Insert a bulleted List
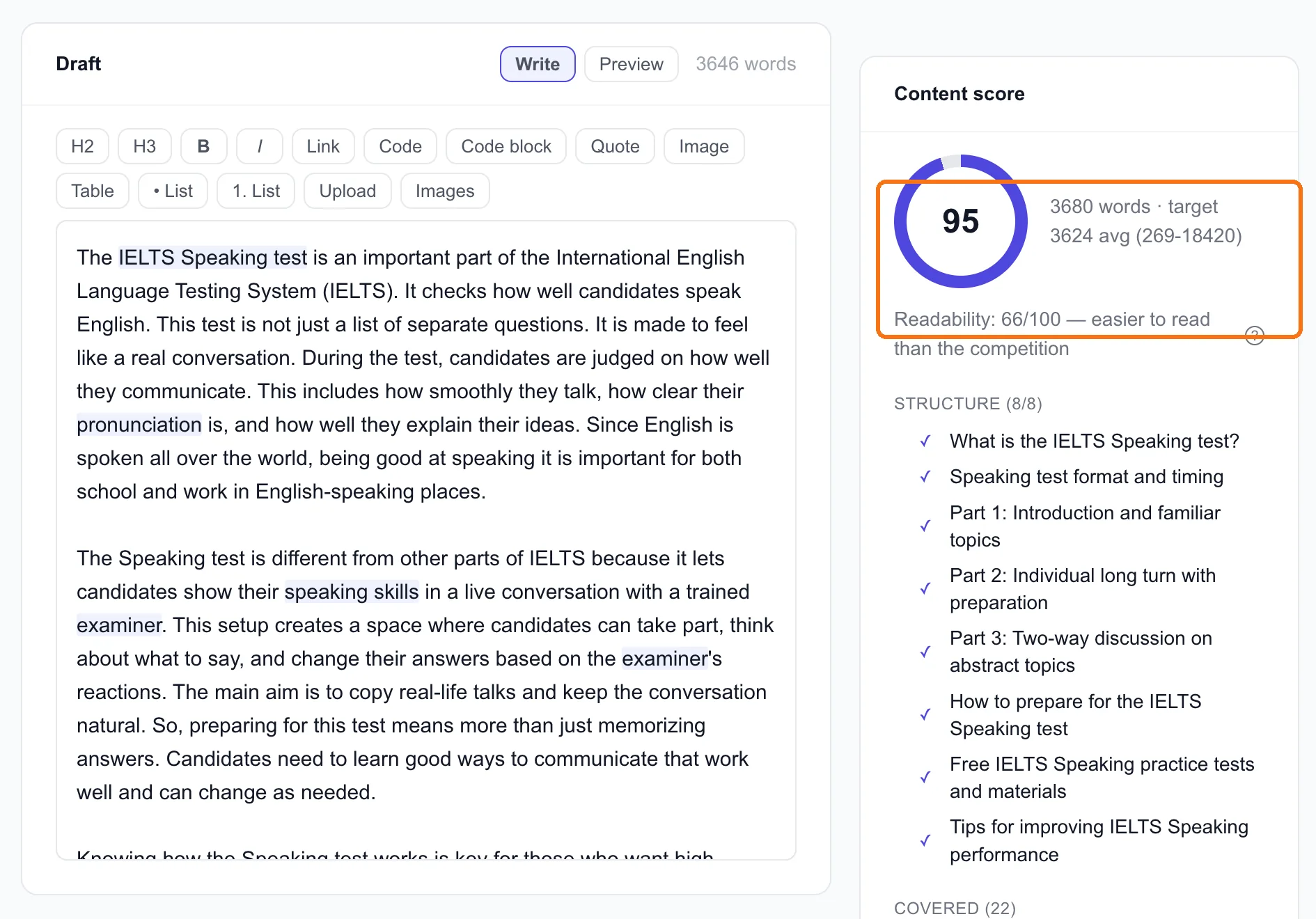 point(173,191)
